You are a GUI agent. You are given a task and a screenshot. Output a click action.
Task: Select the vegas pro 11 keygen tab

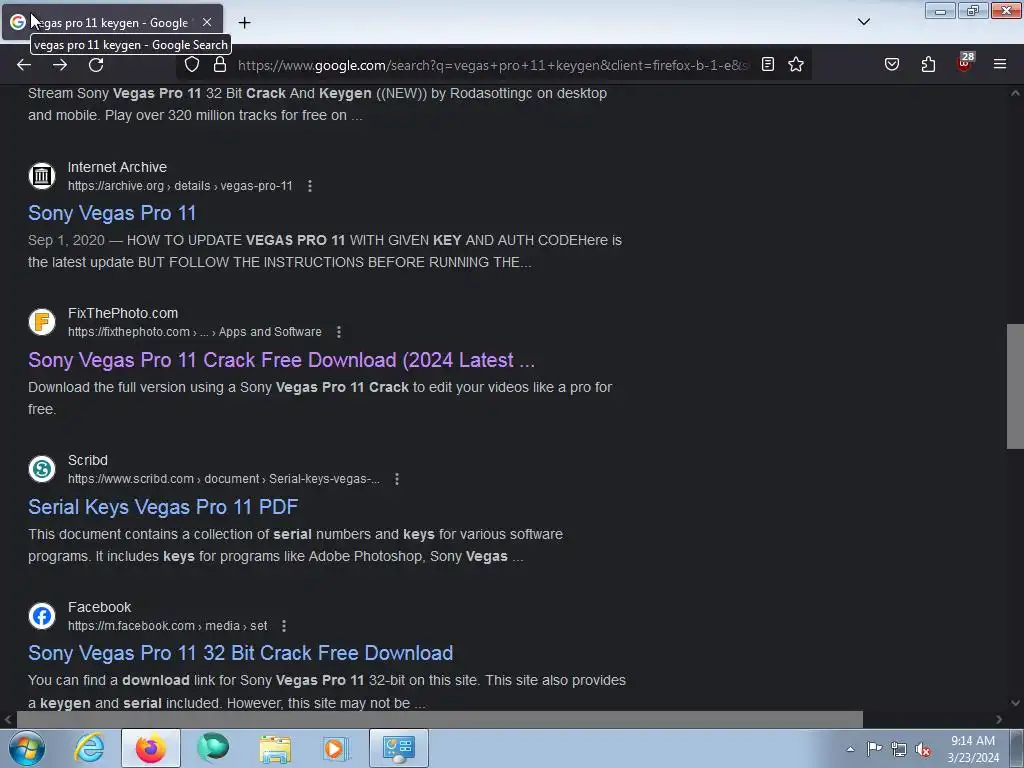click(x=112, y=22)
